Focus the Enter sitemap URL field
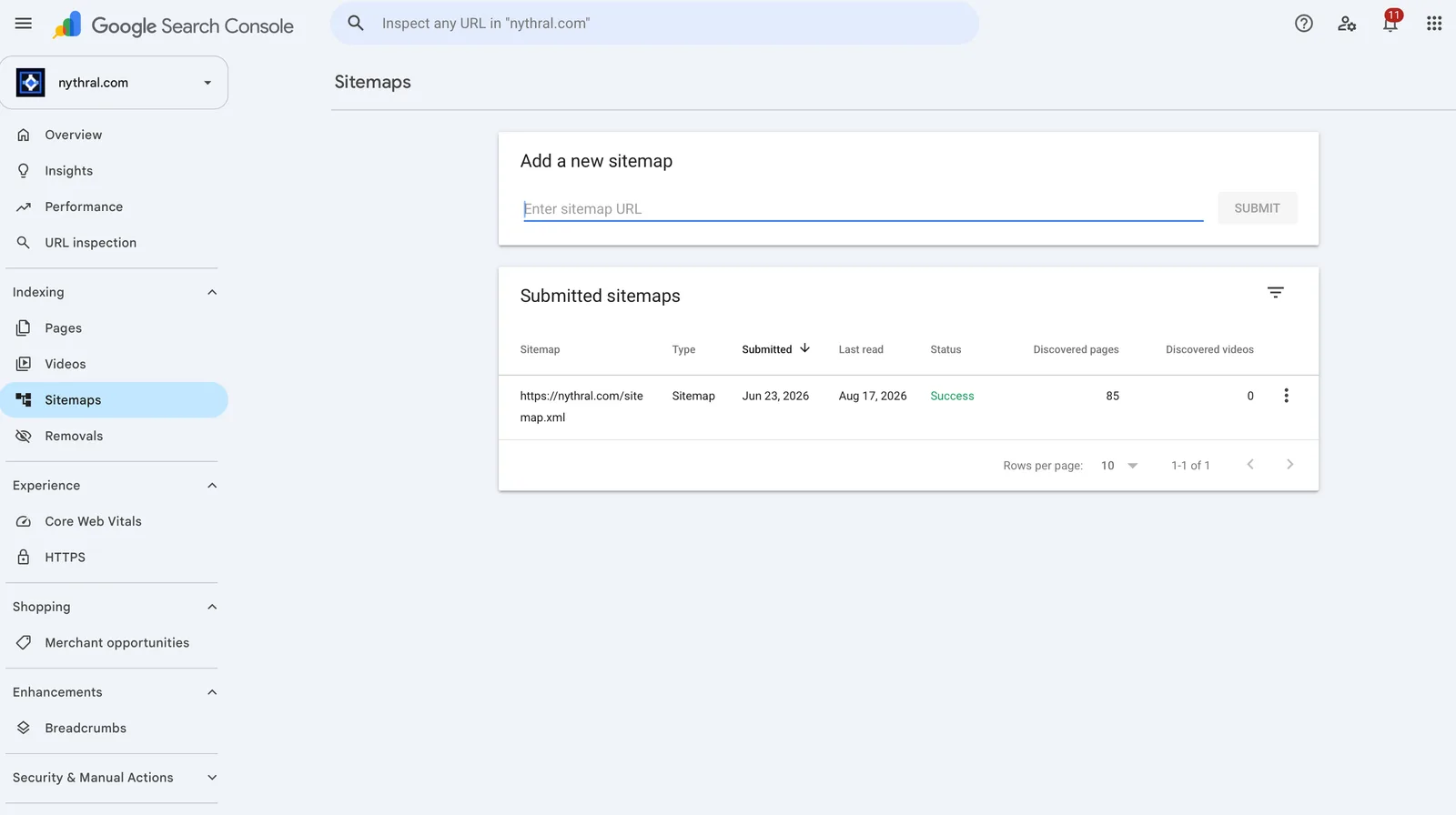 (x=863, y=209)
